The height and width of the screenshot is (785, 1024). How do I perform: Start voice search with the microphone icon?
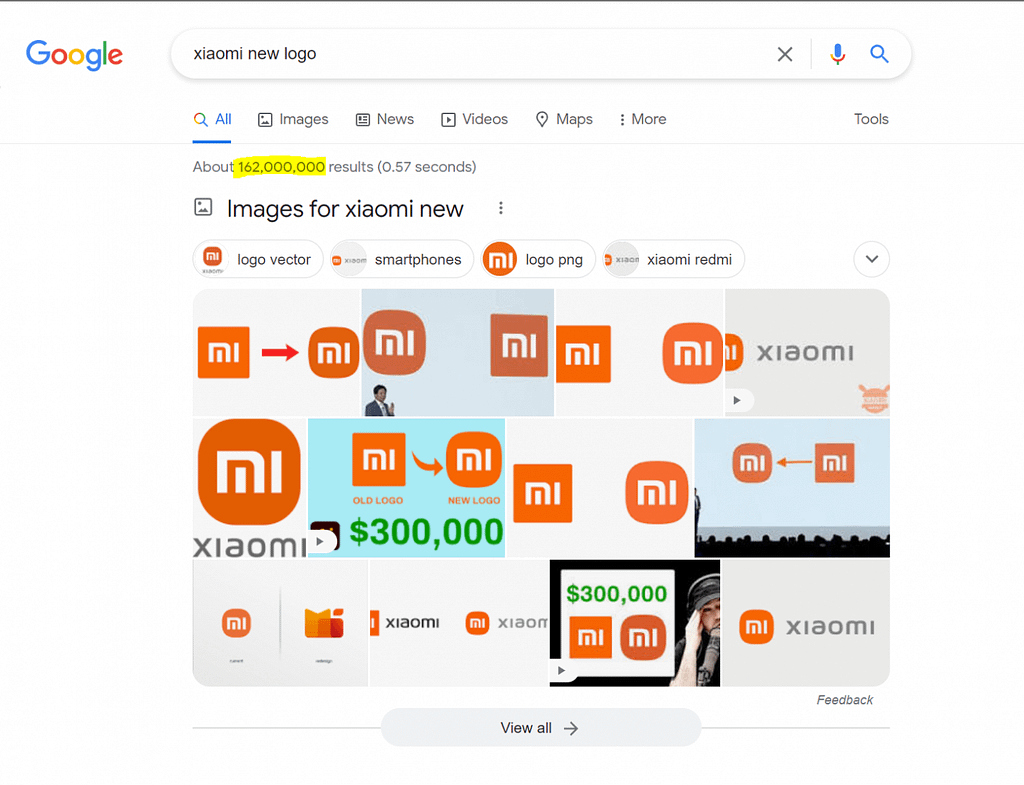coord(837,54)
